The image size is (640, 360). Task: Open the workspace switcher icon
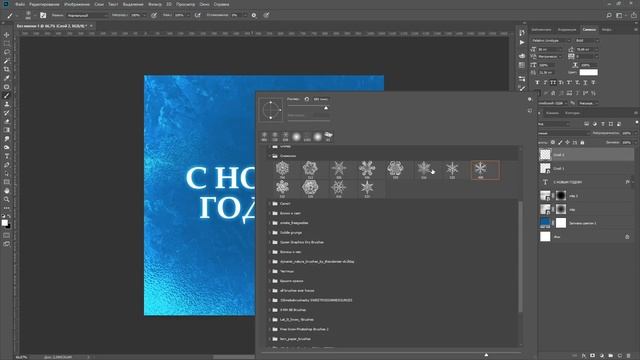pos(619,15)
